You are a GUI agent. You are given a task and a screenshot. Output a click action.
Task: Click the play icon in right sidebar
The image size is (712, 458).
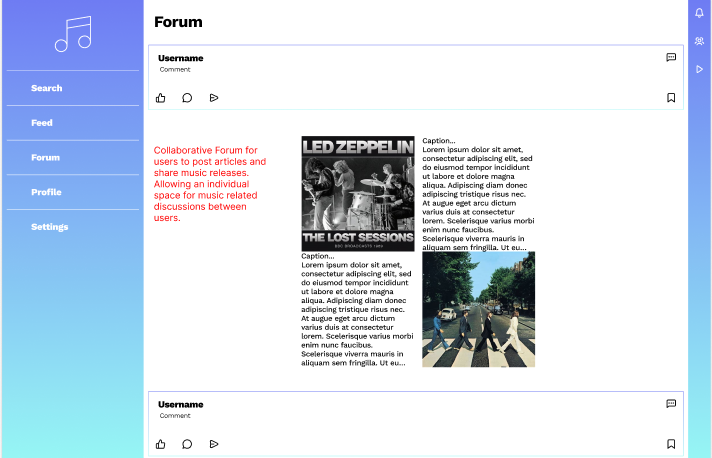tap(699, 69)
